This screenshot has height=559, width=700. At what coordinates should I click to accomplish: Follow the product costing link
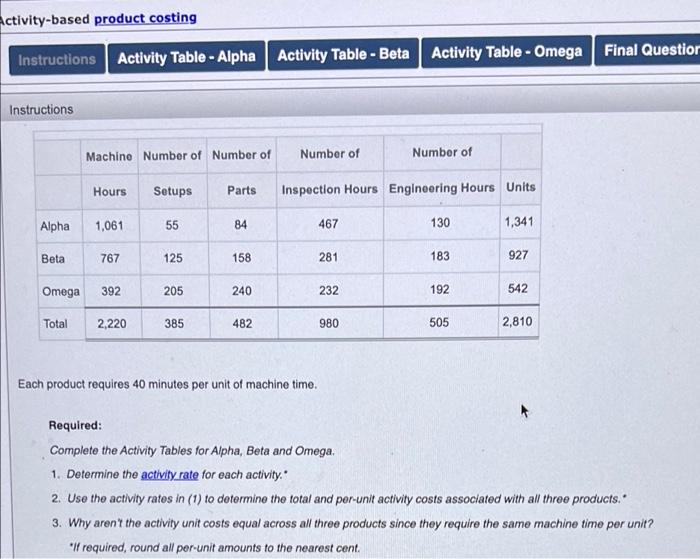point(146,18)
